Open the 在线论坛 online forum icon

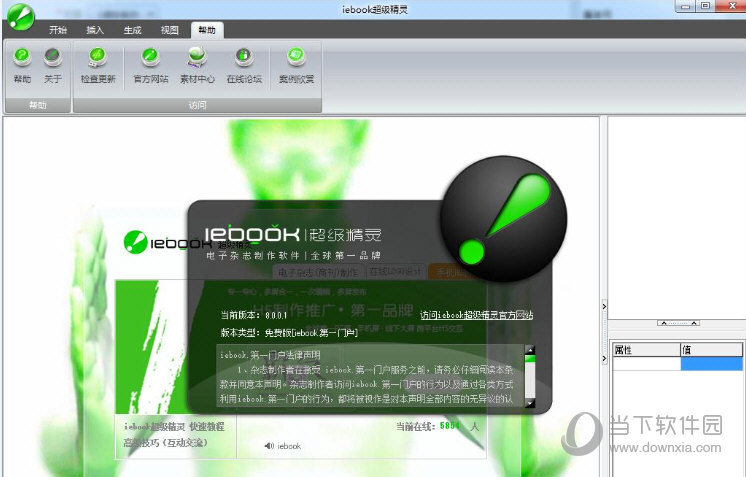tap(244, 65)
